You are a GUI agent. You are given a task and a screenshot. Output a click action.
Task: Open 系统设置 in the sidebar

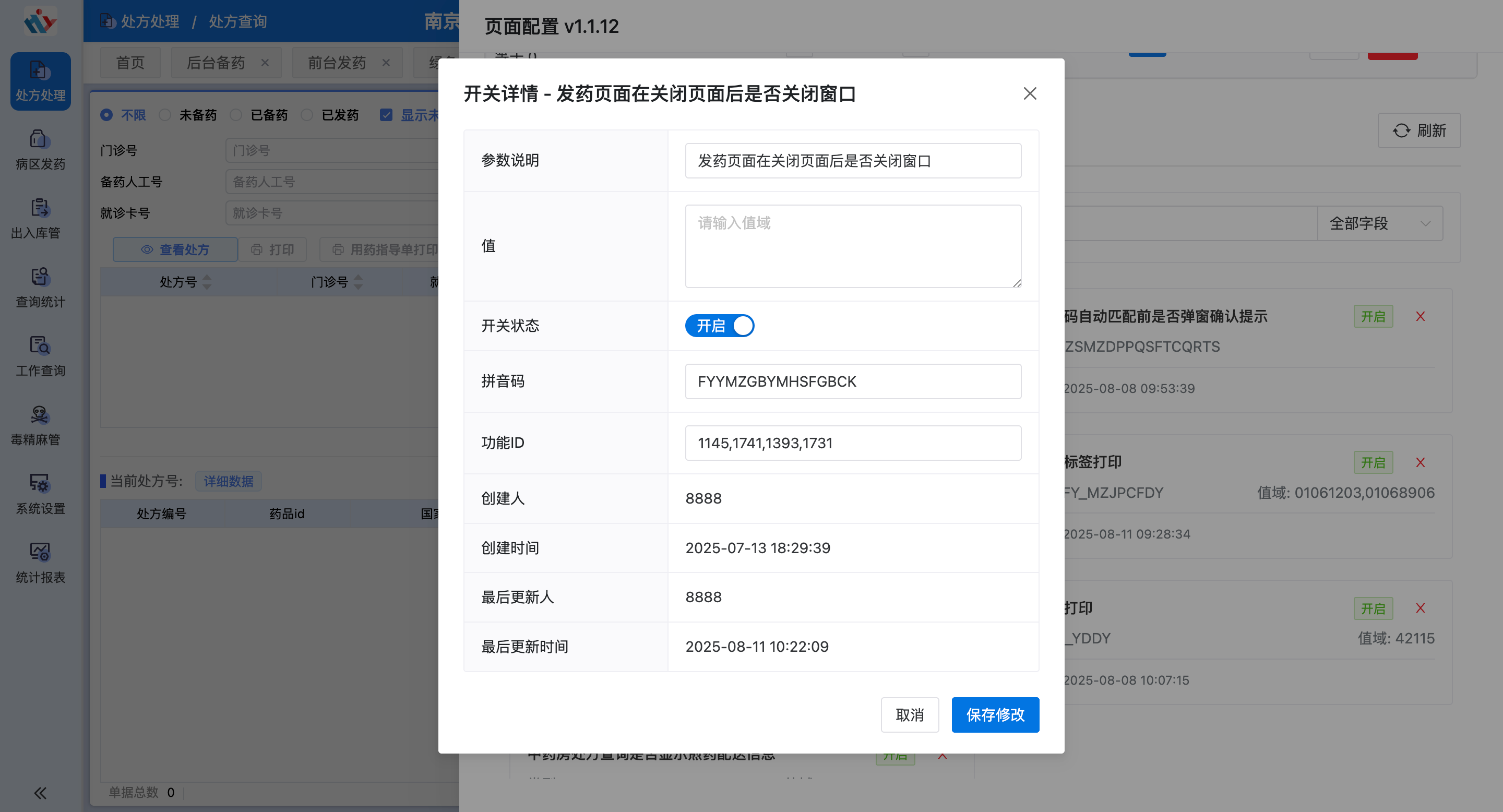coord(39,494)
